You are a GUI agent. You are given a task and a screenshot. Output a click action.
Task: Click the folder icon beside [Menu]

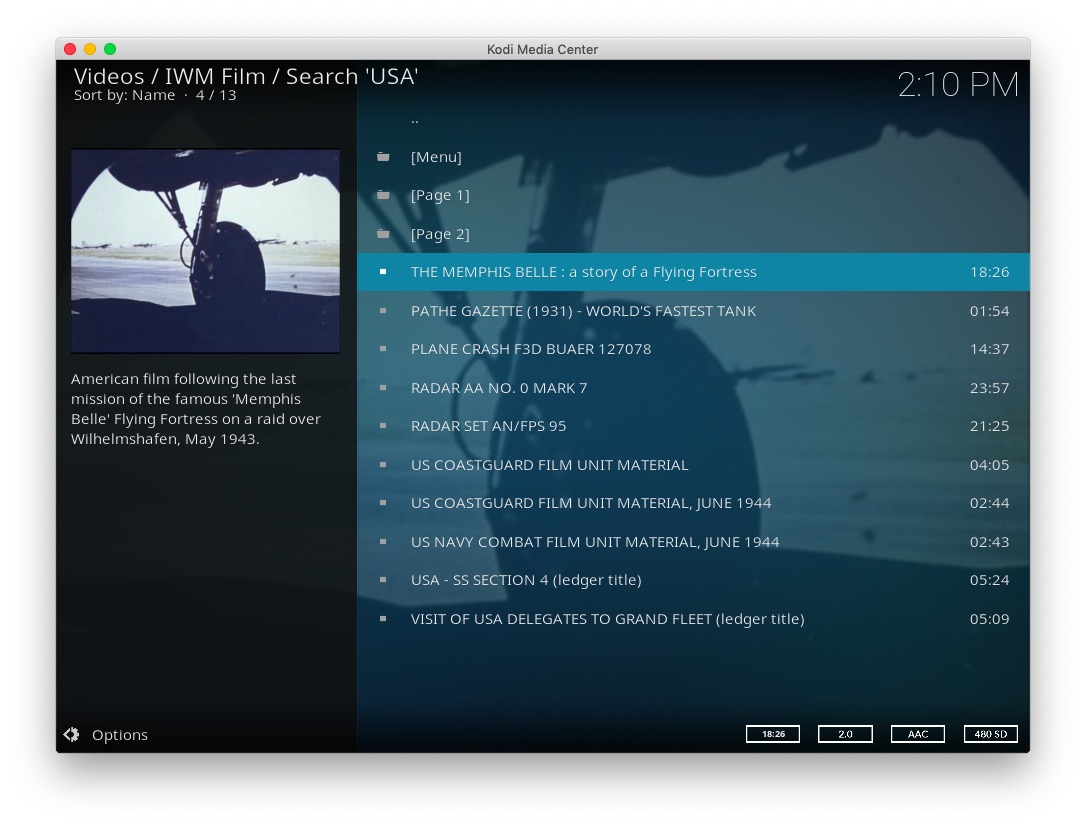click(x=383, y=157)
